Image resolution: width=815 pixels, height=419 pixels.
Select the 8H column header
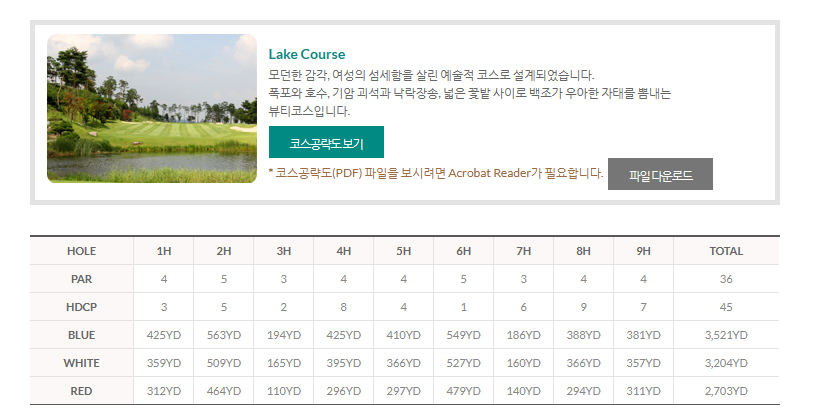point(583,251)
